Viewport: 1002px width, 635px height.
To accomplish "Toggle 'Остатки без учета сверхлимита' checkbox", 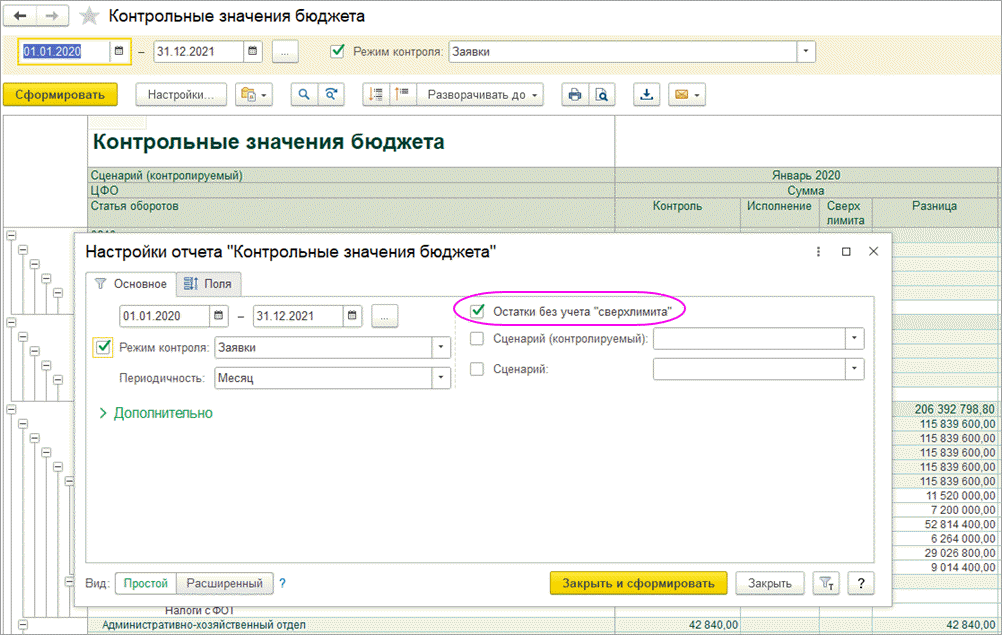I will [x=477, y=311].
